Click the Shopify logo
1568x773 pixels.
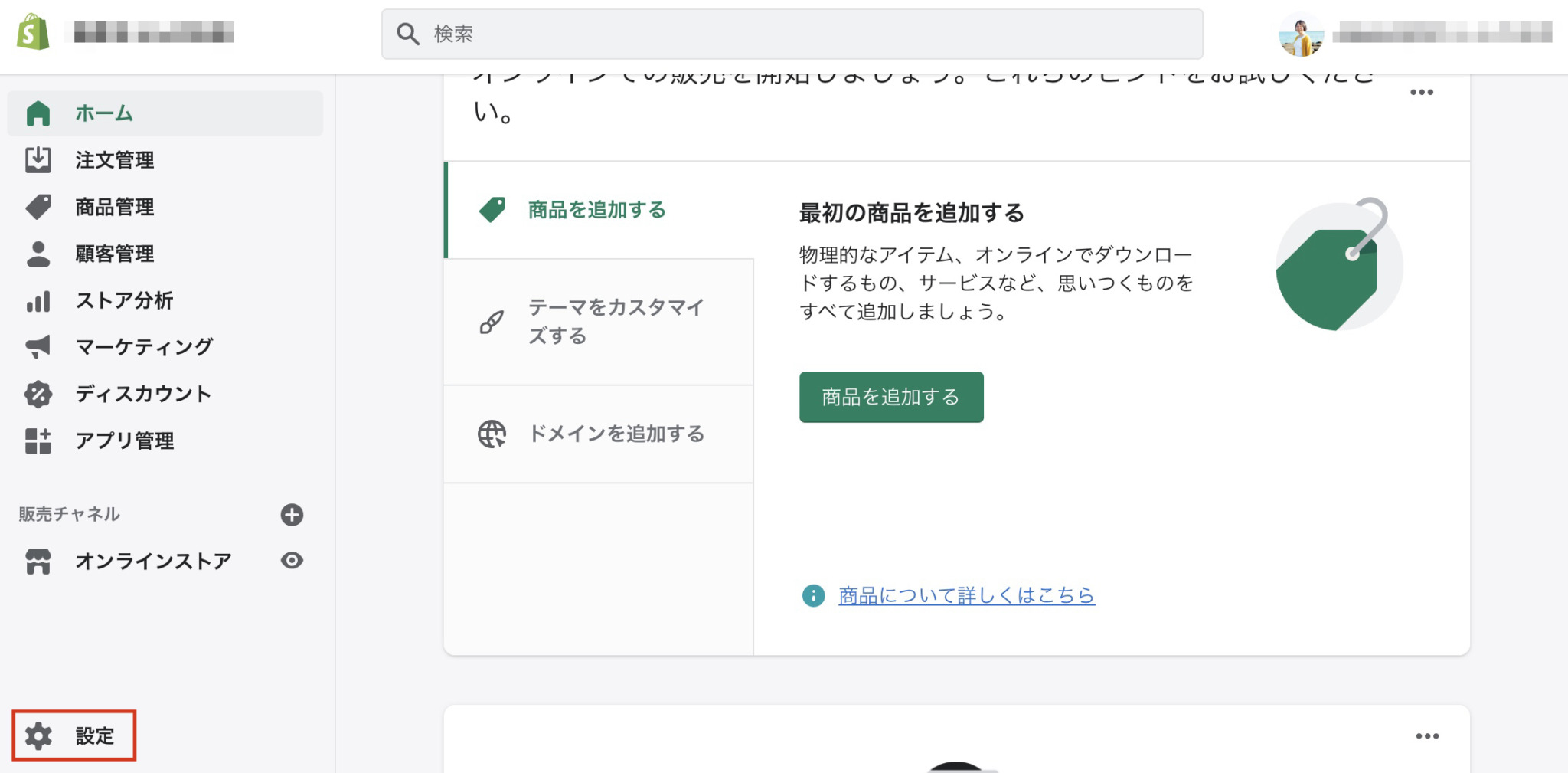31,32
